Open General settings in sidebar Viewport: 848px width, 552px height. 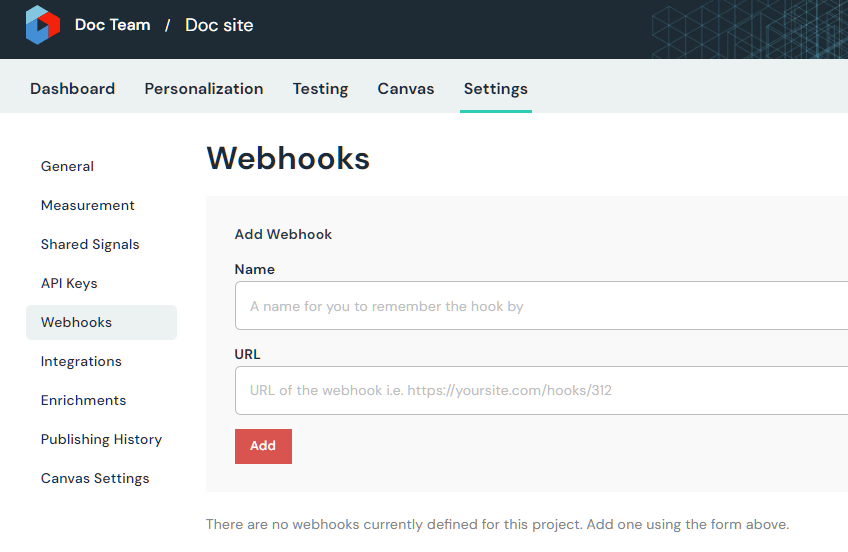[x=67, y=166]
